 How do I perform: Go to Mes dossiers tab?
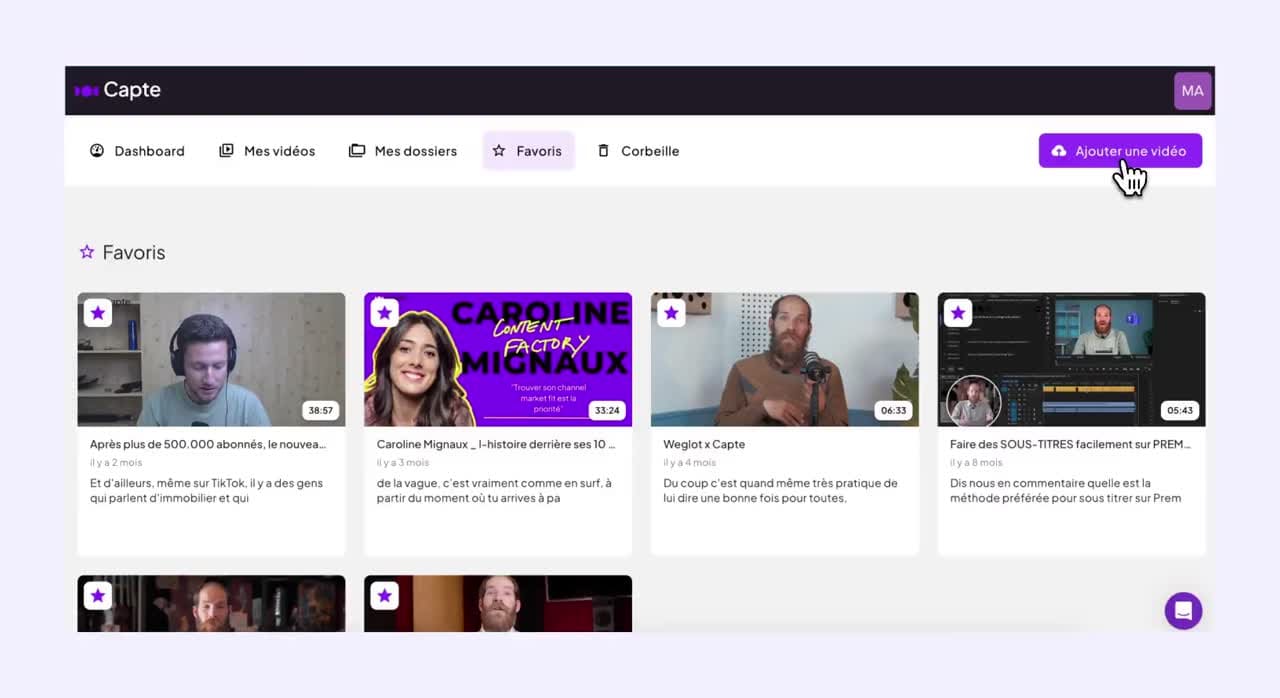tap(402, 151)
